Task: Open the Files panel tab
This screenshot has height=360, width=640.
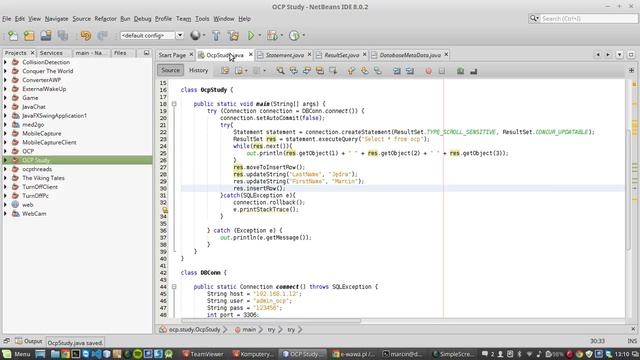Action: [120, 53]
